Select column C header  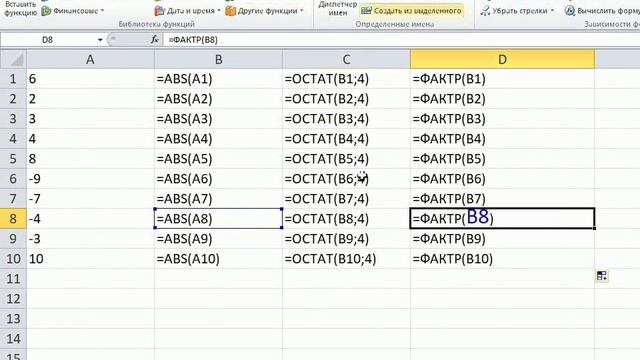[x=346, y=59]
